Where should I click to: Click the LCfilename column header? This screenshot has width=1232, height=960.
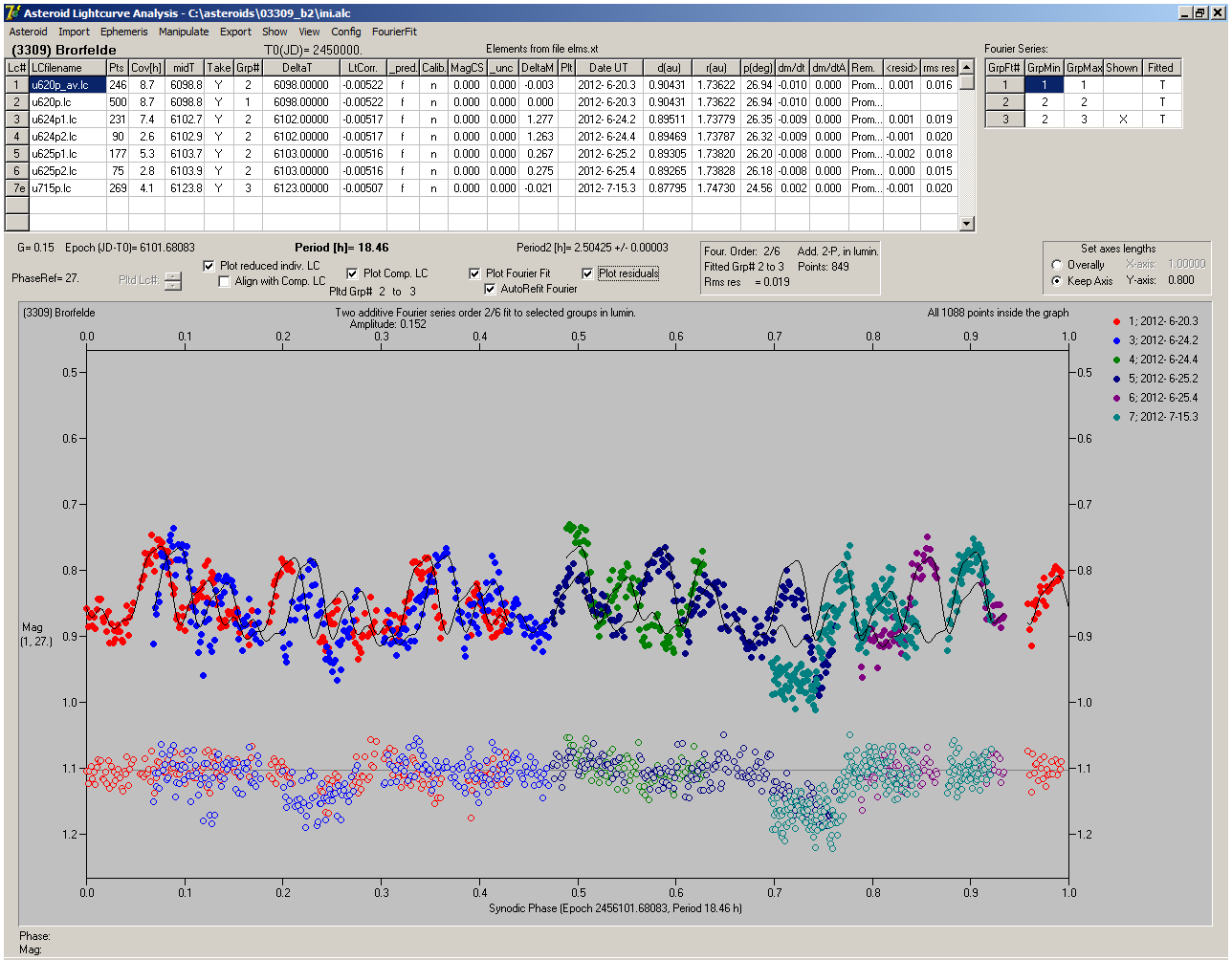point(67,68)
